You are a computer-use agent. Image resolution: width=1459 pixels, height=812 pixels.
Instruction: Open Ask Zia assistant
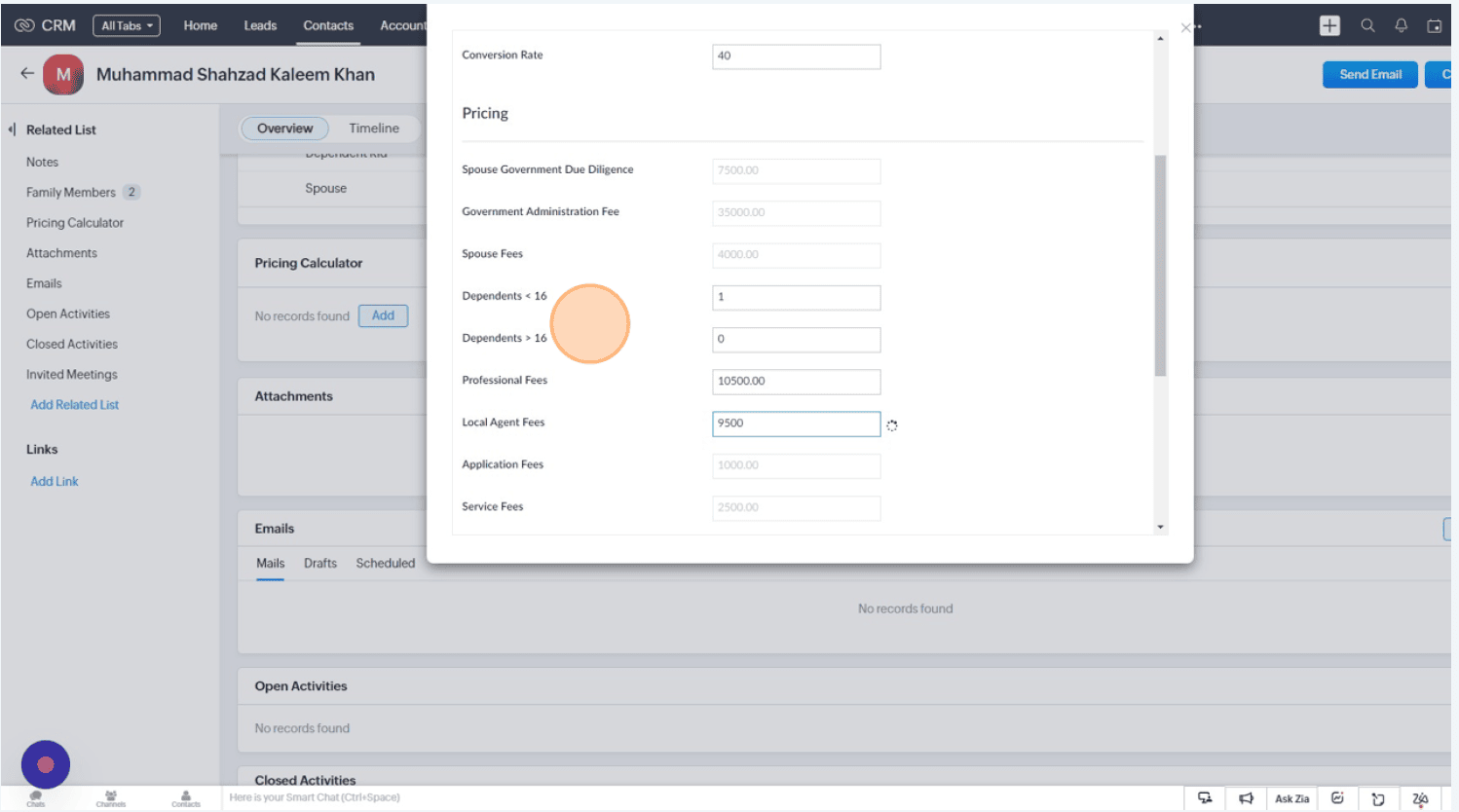(x=1291, y=798)
